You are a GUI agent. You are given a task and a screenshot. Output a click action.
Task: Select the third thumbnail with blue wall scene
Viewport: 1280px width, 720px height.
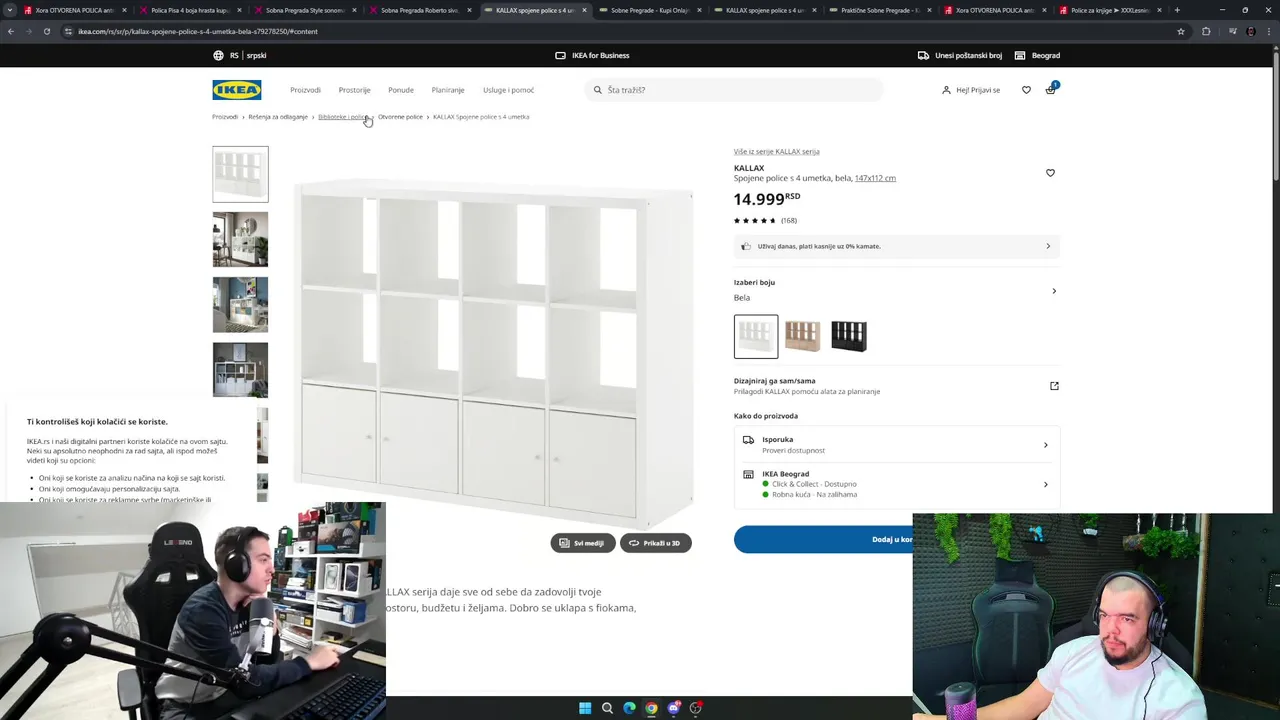tap(240, 305)
